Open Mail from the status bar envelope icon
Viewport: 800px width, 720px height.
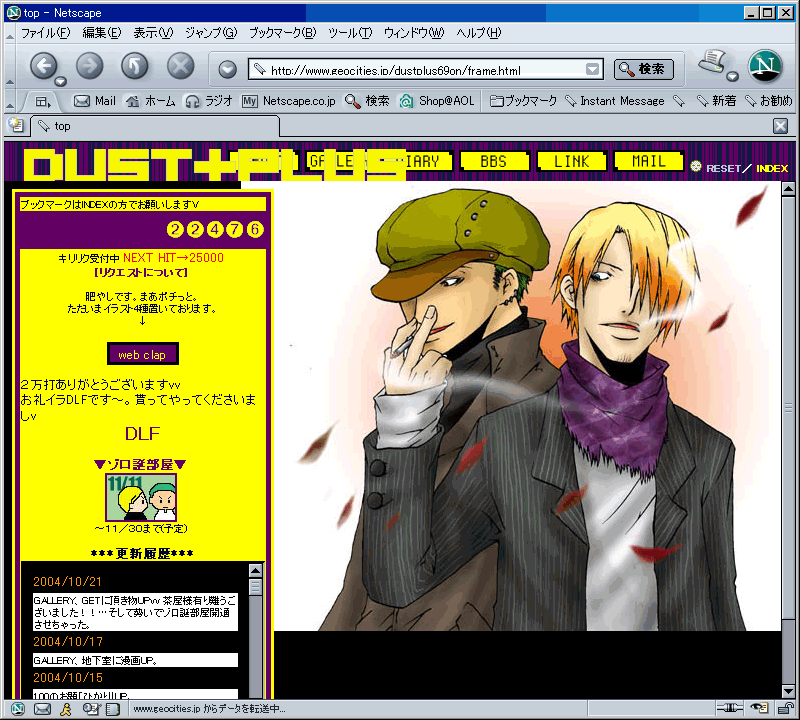tap(42, 709)
